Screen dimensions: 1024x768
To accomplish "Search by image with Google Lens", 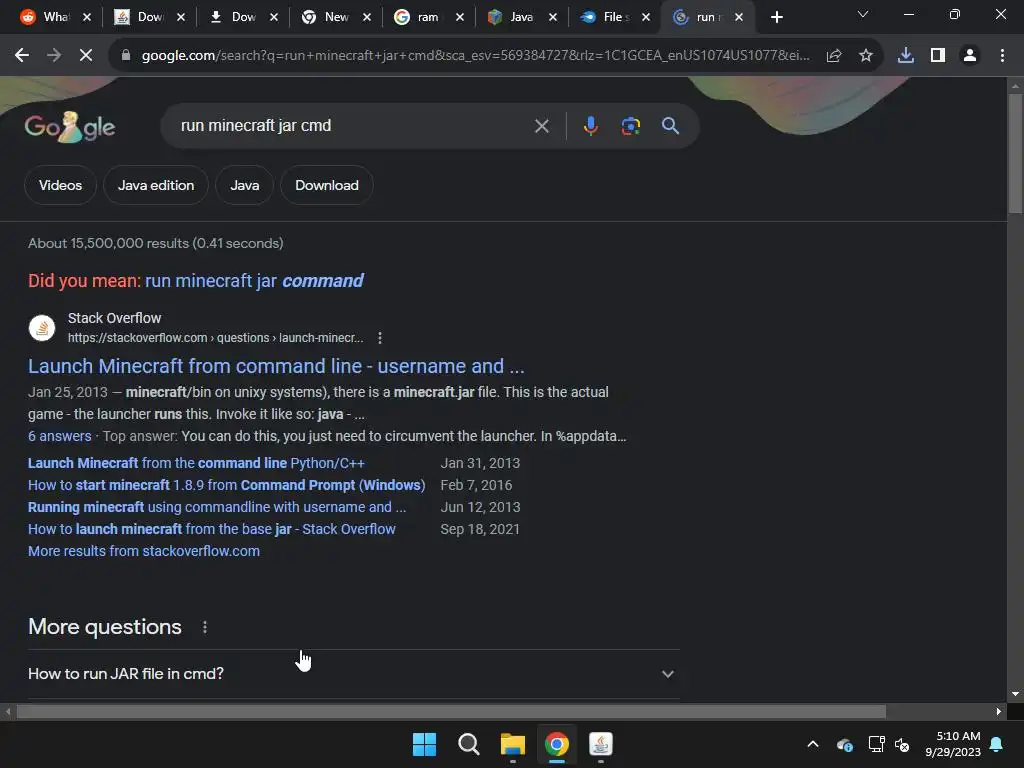I will pyautogui.click(x=630, y=126).
